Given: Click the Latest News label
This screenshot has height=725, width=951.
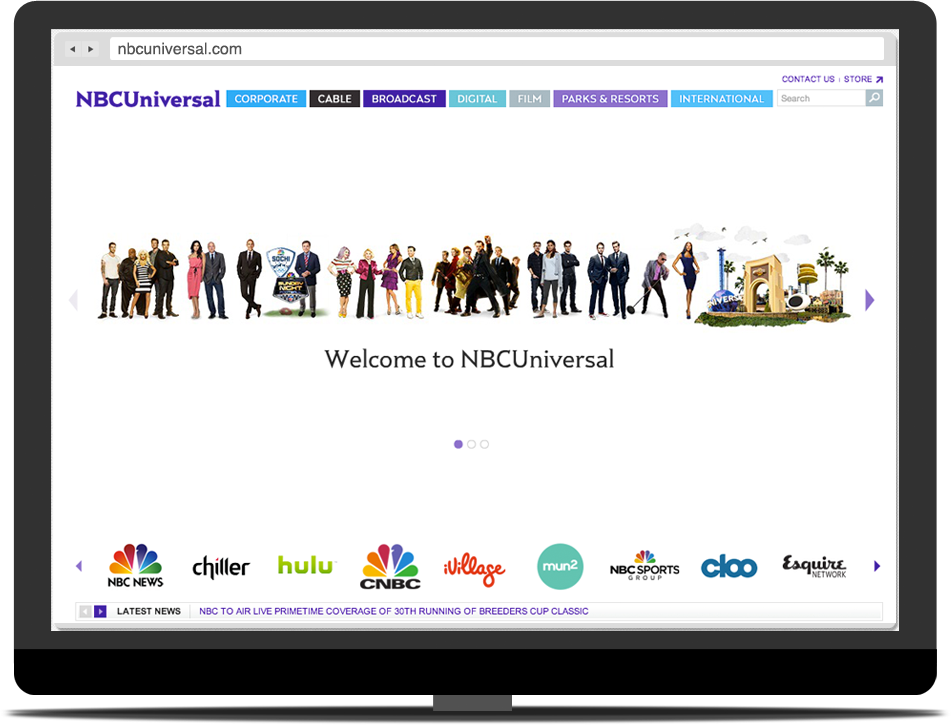Looking at the screenshot, I should 149,612.
